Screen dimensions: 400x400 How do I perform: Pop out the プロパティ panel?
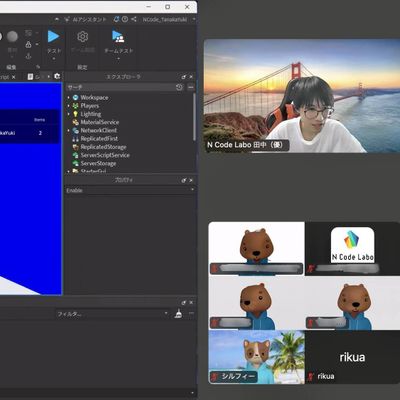184,180
